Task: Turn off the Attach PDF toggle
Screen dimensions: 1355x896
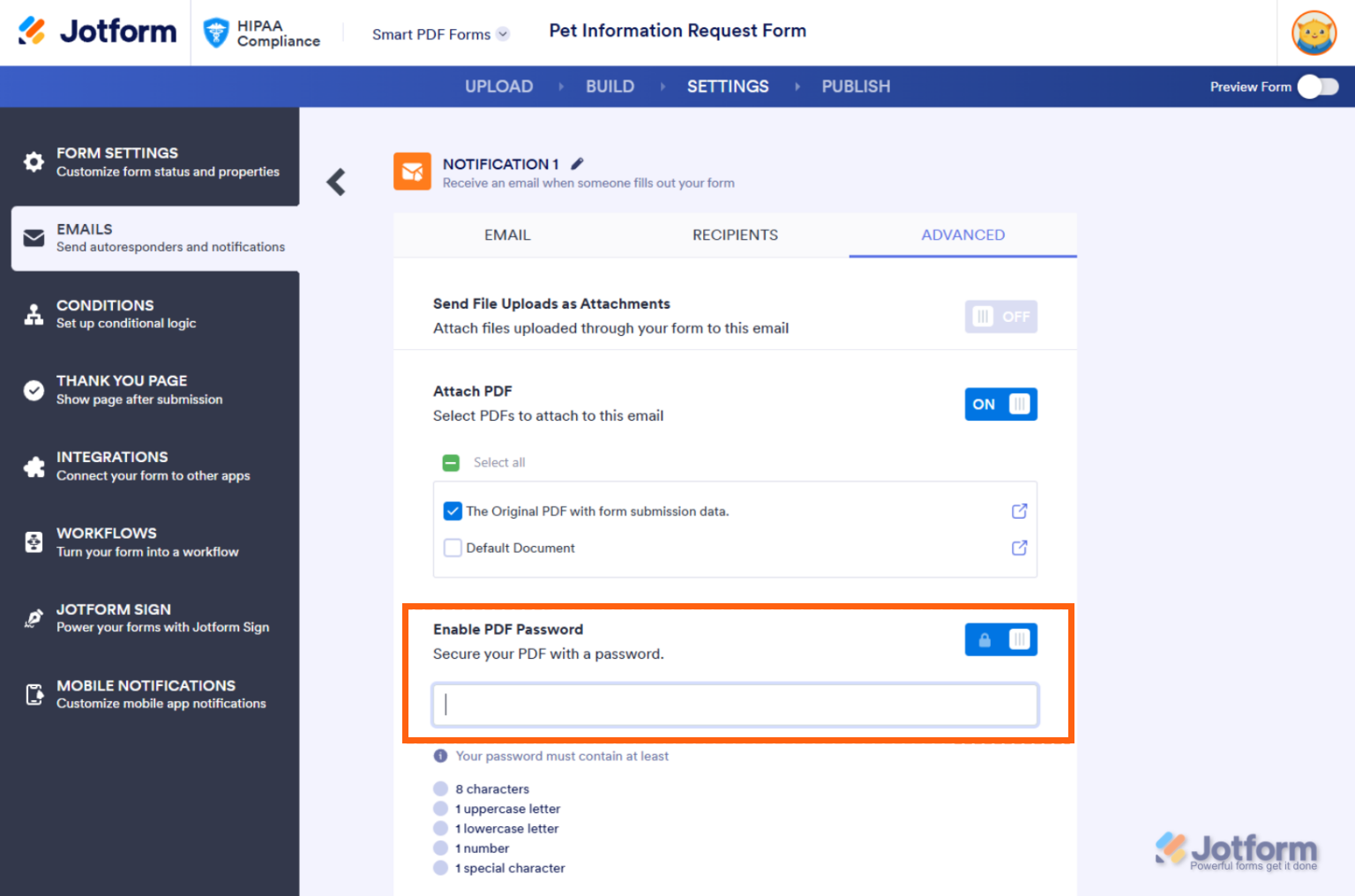Action: [x=1000, y=404]
